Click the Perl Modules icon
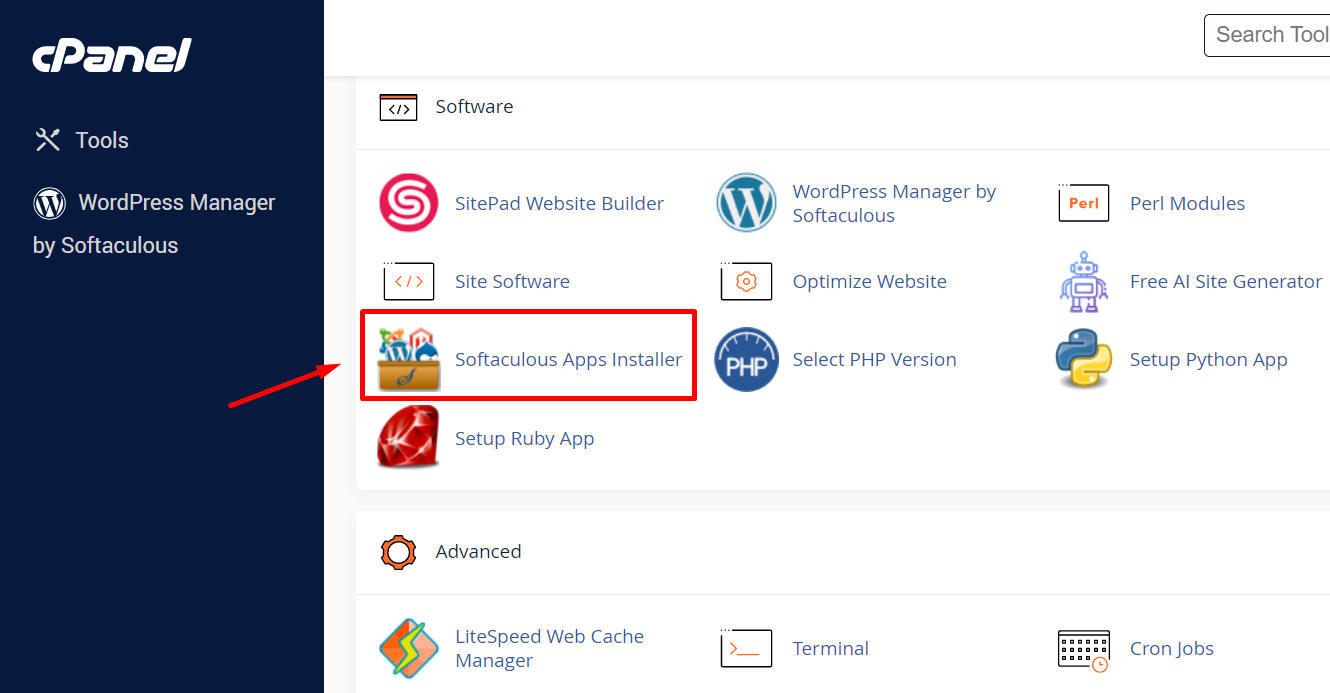Viewport: 1330px width, 693px height. 1083,203
